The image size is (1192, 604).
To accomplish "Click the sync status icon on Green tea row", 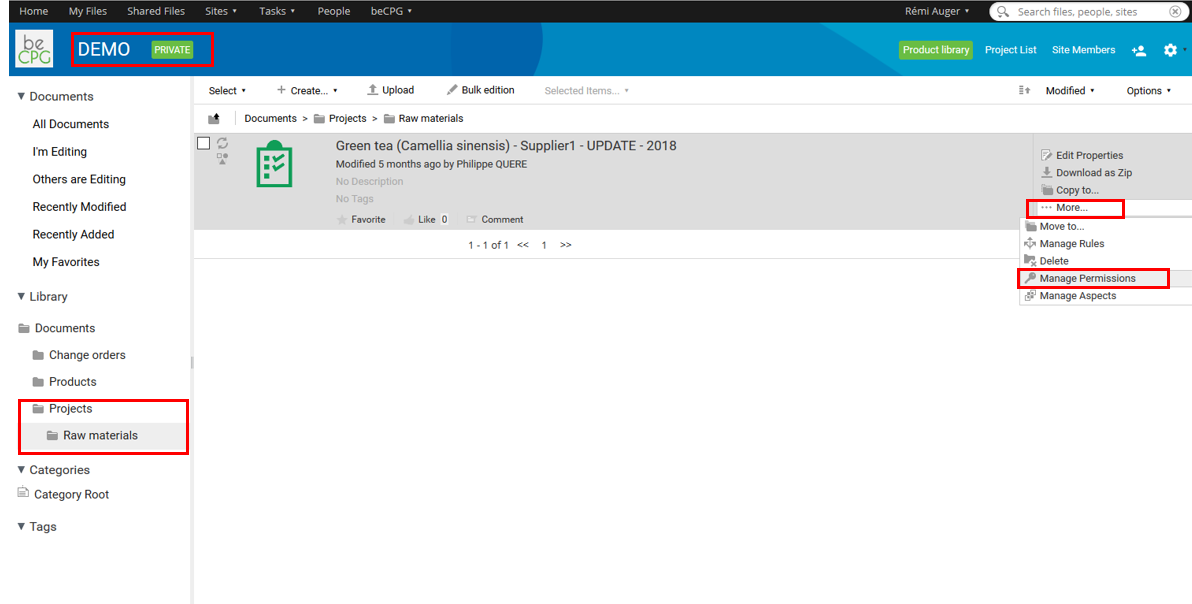I will (x=222, y=143).
